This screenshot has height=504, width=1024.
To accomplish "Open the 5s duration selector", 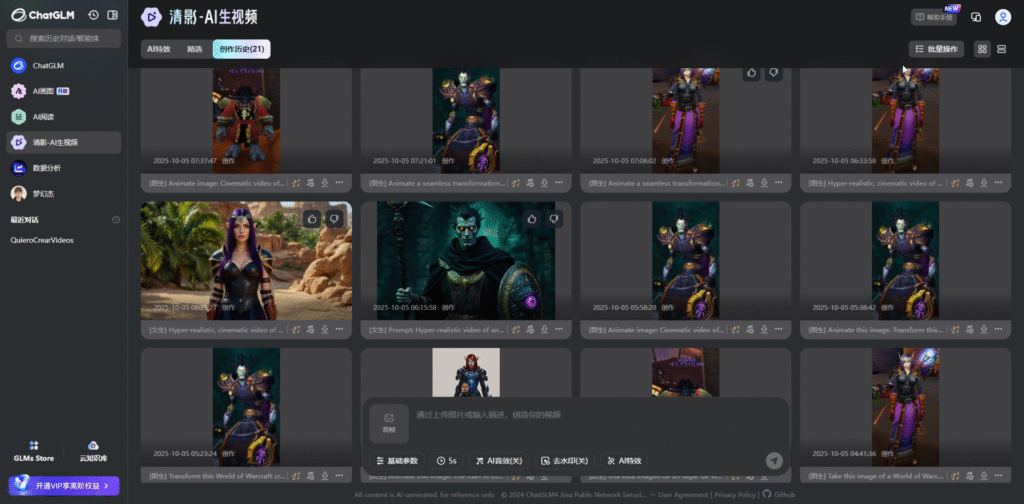I will 446,461.
